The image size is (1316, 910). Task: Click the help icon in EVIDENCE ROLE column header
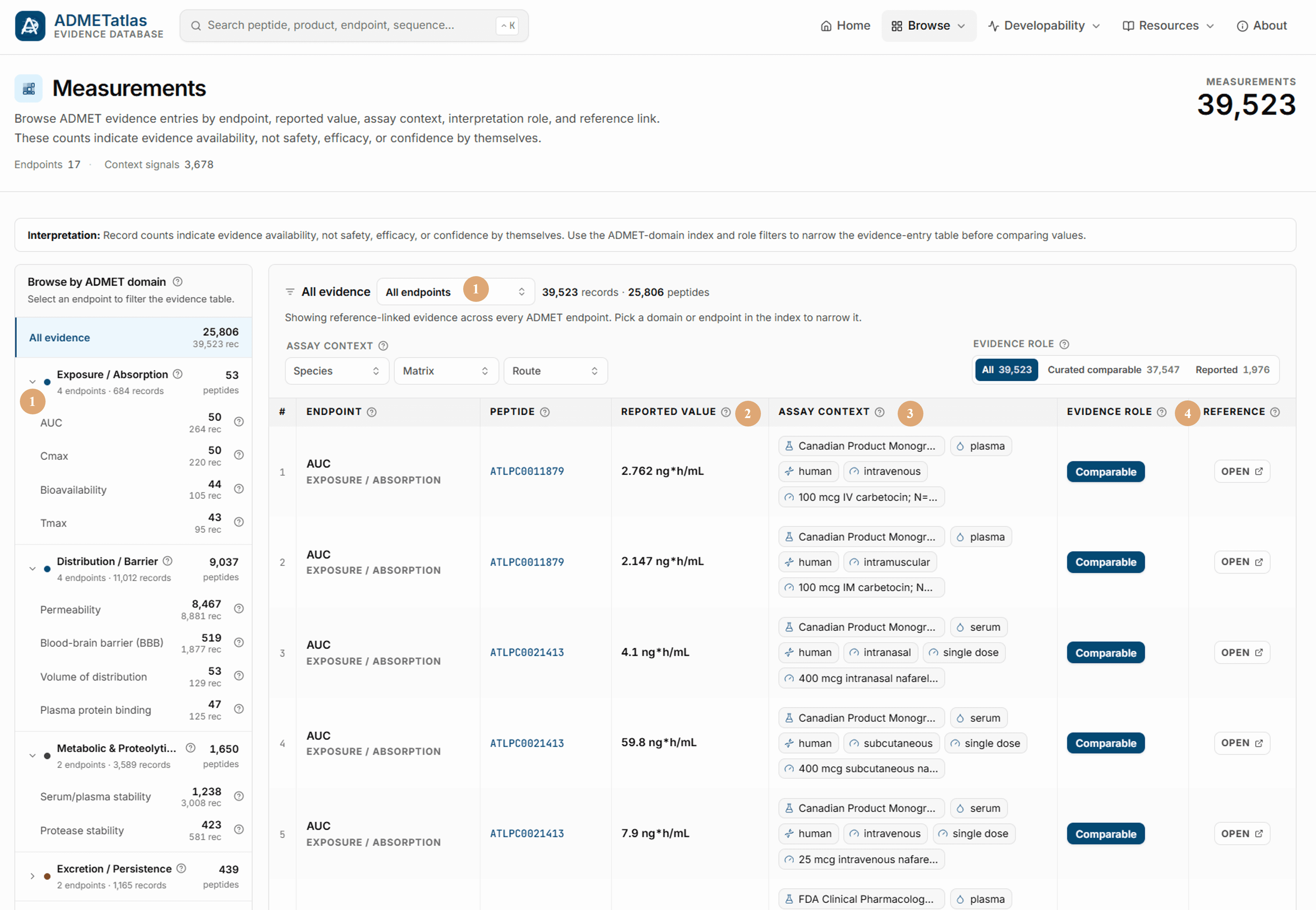click(x=1162, y=412)
